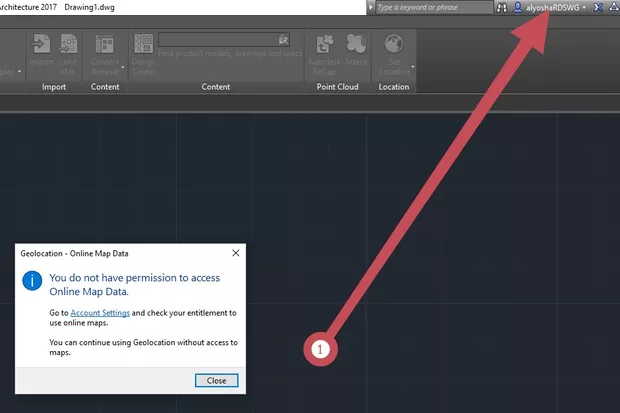Screen dimensions: 620x413
Task: Click the 'You do not have permission' message
Action: click(134, 284)
